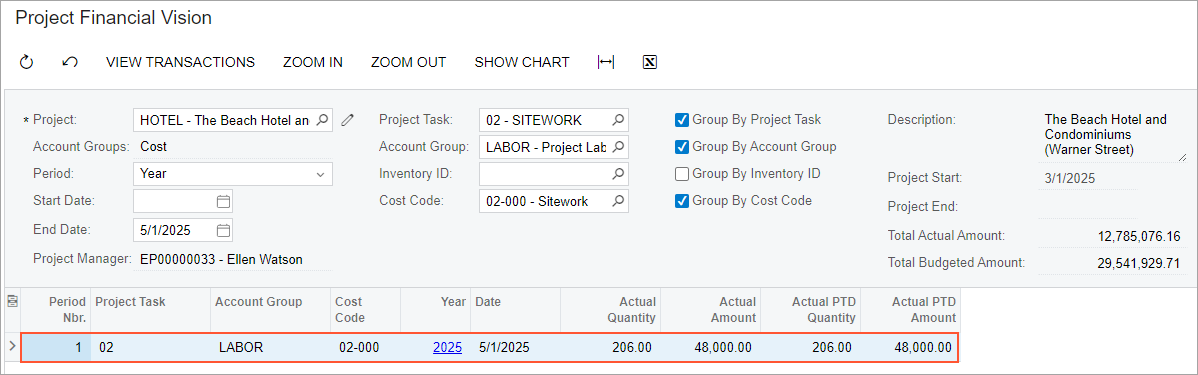Click the export to Excel icon
Screen dimensions: 1198x375
tap(649, 62)
